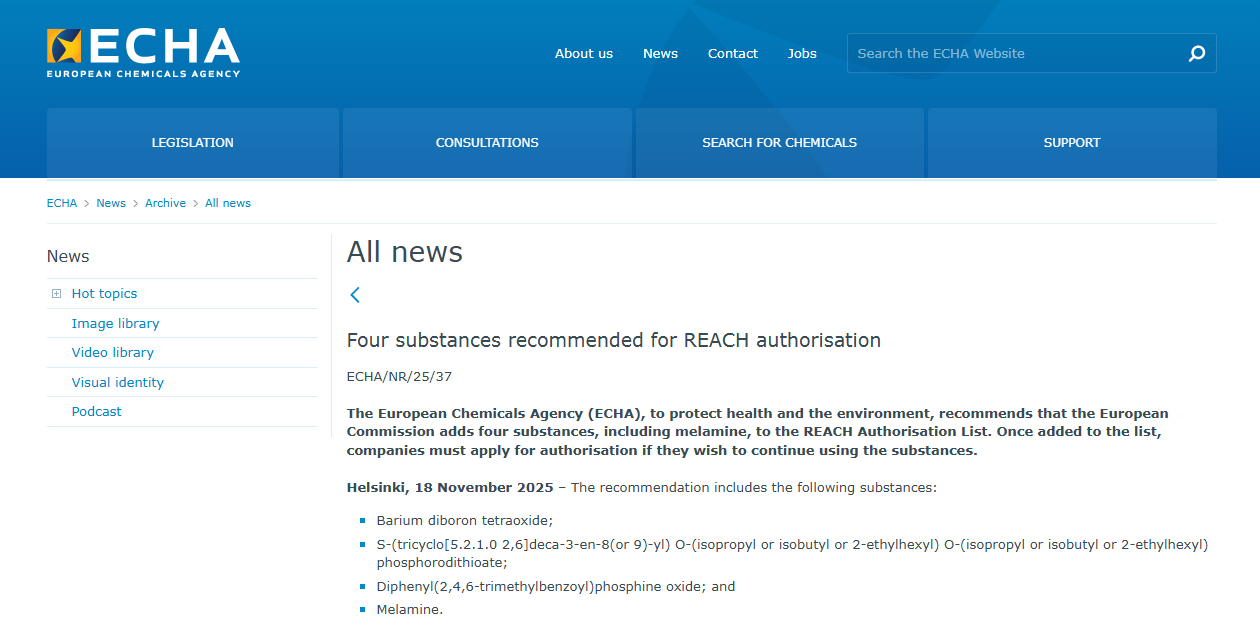Focus the Search the ECHA Website field
The height and width of the screenshot is (621, 1260).
(x=1010, y=54)
